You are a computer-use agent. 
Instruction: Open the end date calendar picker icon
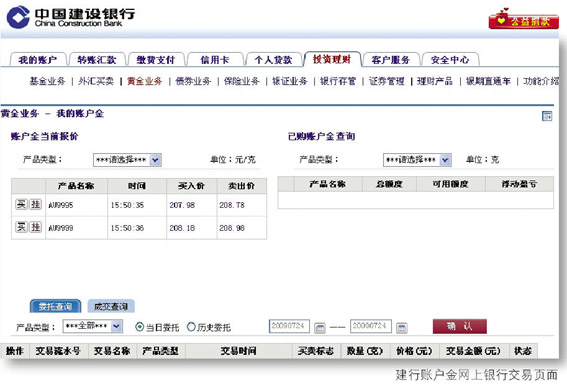(x=401, y=328)
